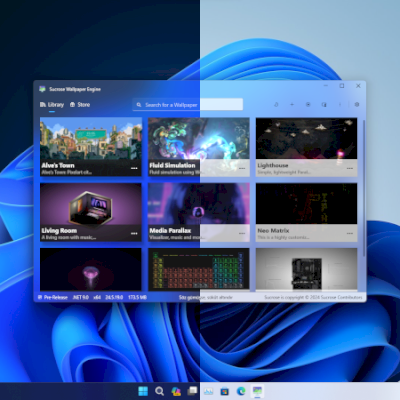Open more options for Neo Matrix
400x400 pixels.
pos(350,233)
